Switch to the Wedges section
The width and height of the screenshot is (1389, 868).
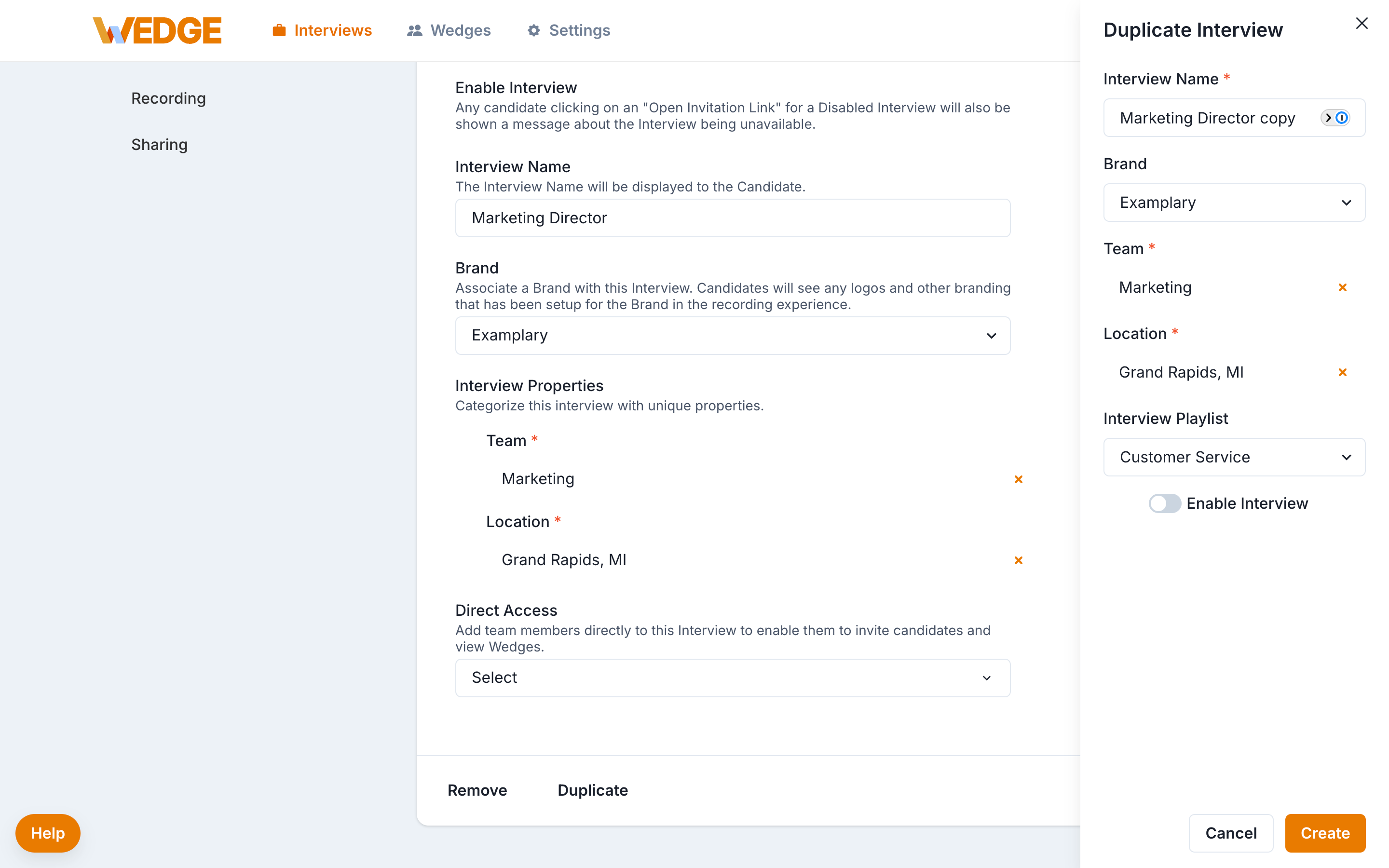460,30
